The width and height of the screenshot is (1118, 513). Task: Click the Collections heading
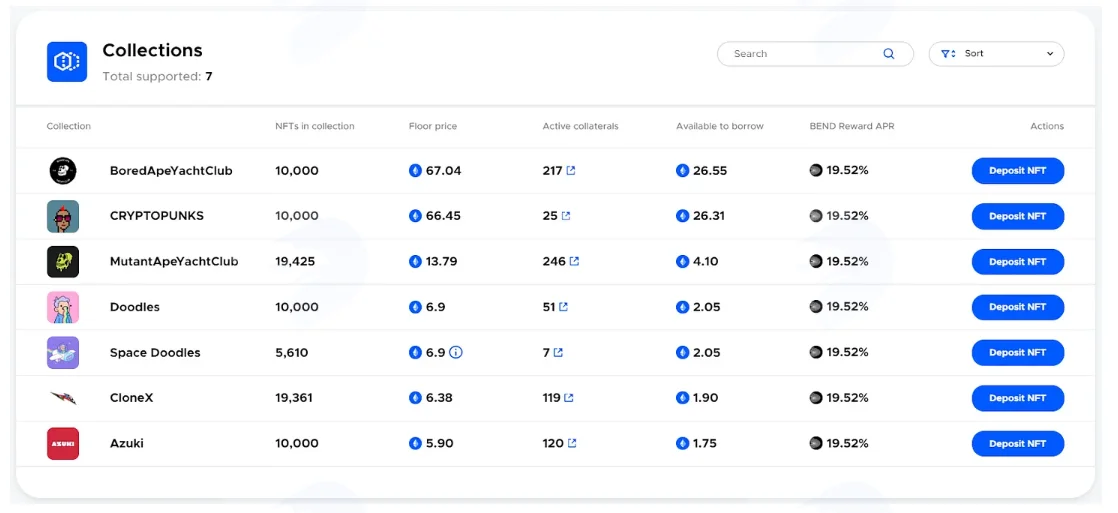[x=153, y=50]
